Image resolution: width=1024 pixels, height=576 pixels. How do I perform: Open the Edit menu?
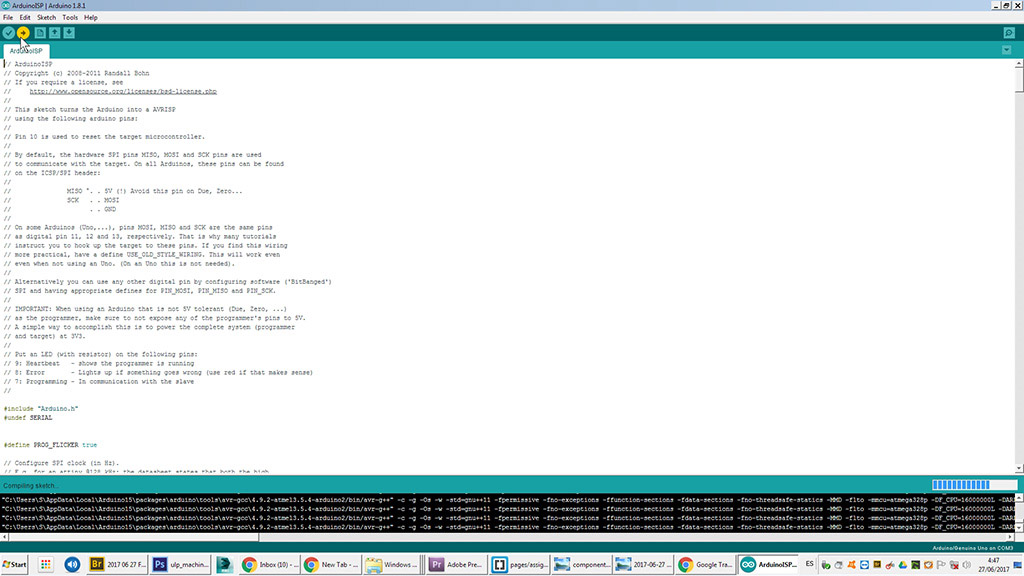[25, 18]
